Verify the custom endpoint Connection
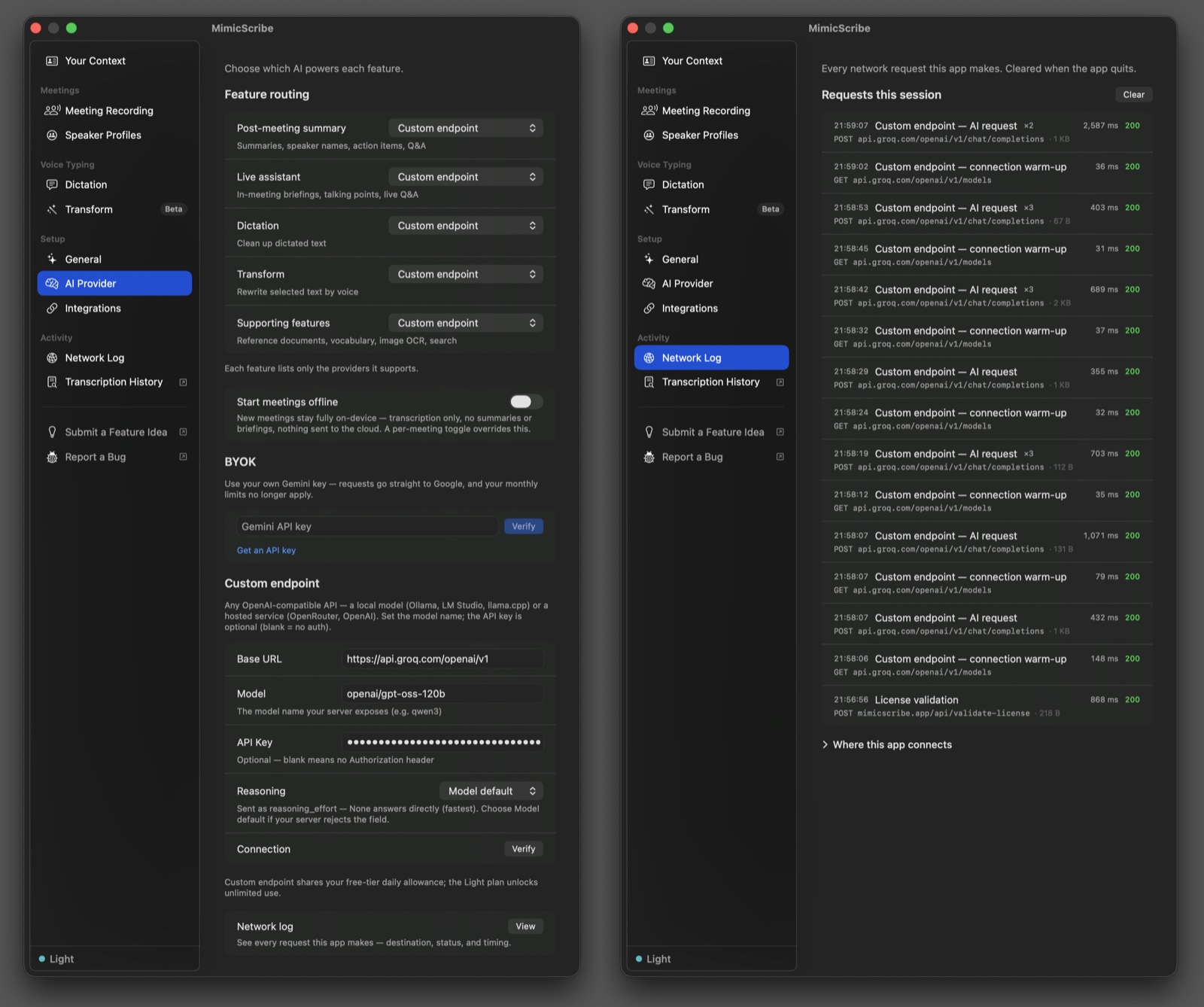 click(524, 849)
